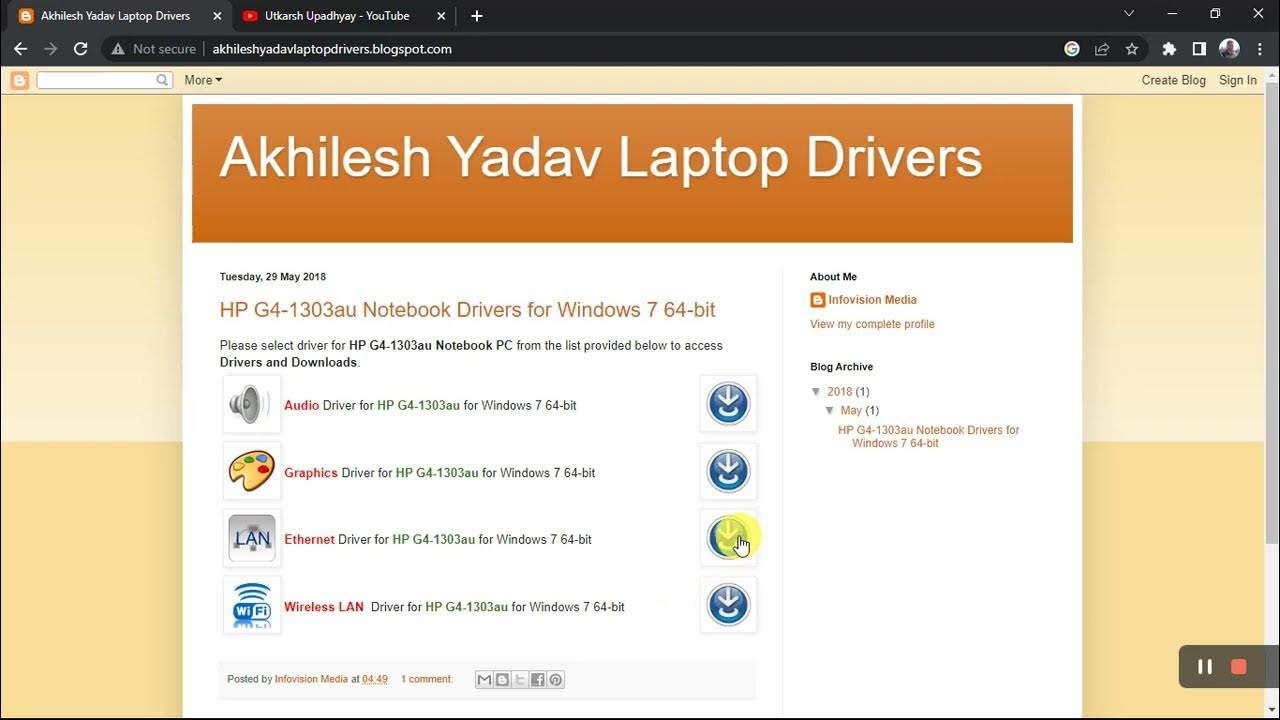Click the 04:49 post timestamp link
The image size is (1280, 720).
point(375,679)
